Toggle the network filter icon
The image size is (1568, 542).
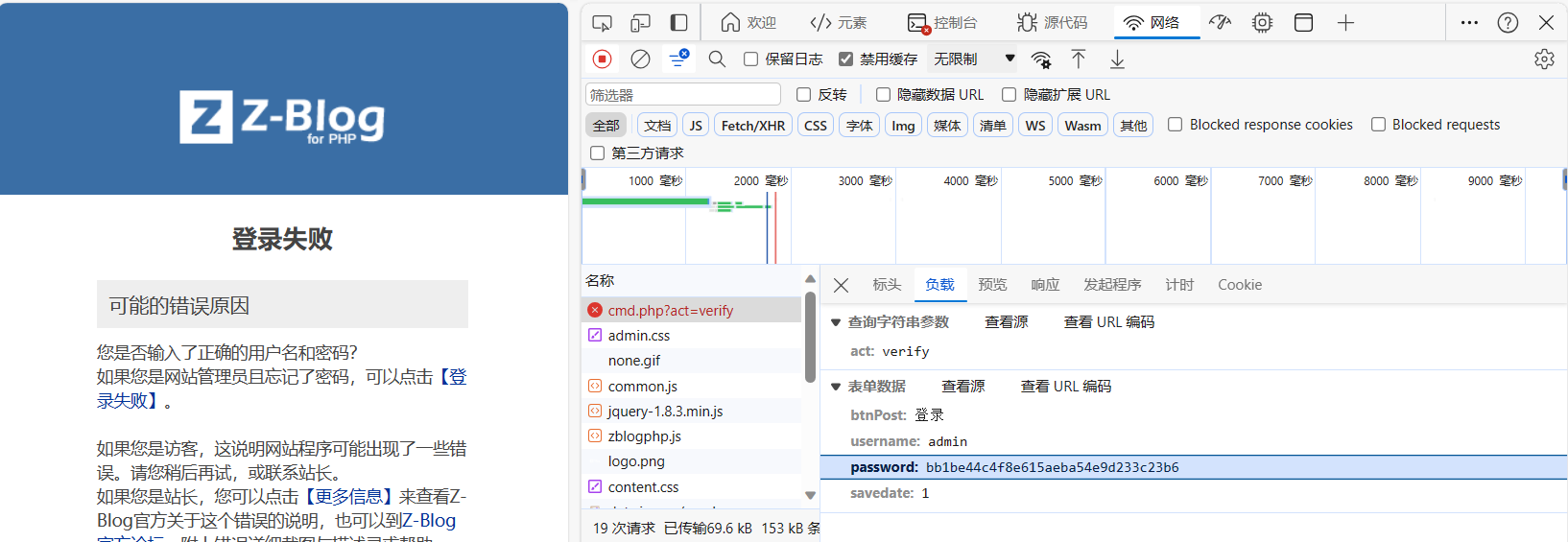point(678,59)
